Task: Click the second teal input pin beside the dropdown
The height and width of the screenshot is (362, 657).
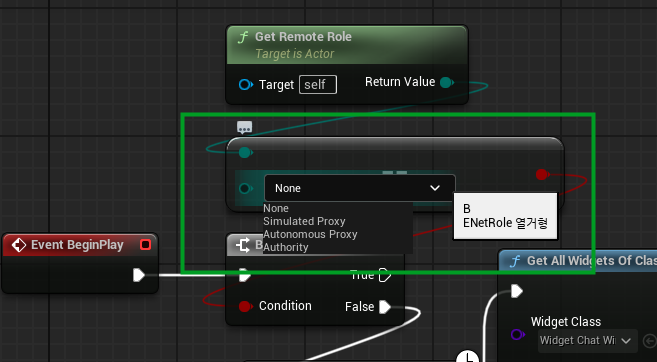Action: (x=245, y=189)
